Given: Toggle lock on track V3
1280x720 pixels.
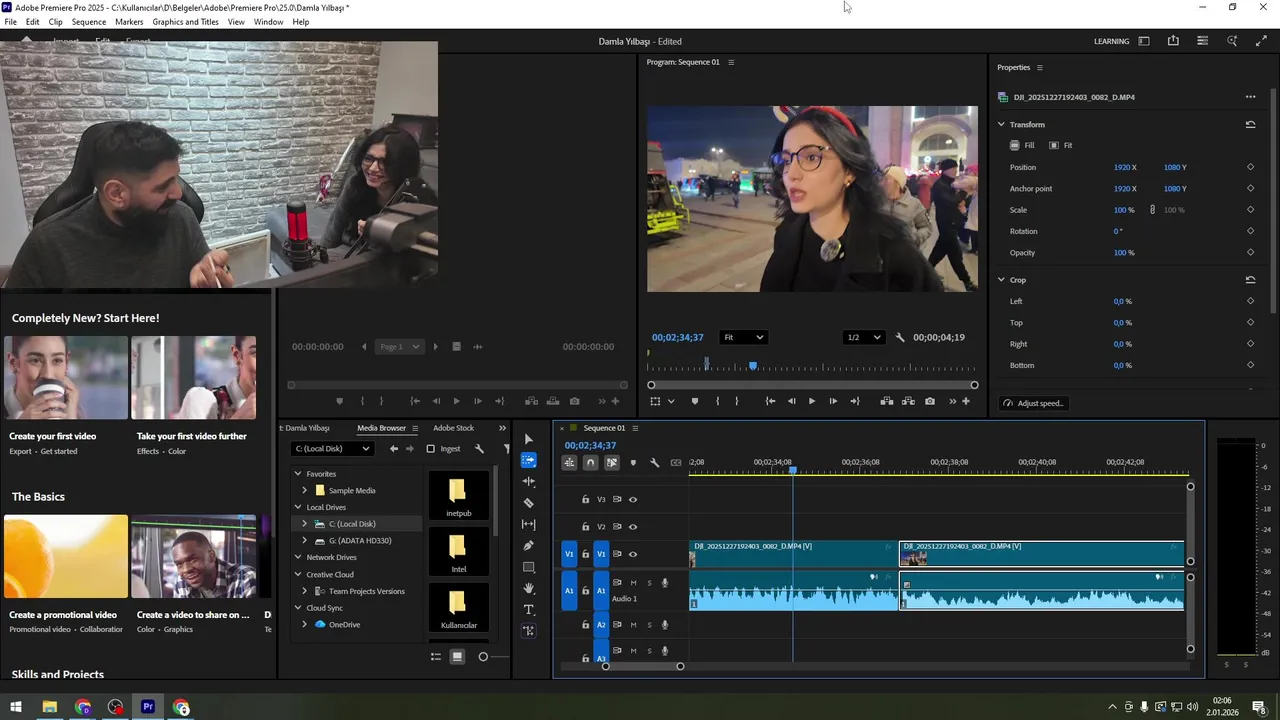Looking at the screenshot, I should [x=586, y=499].
